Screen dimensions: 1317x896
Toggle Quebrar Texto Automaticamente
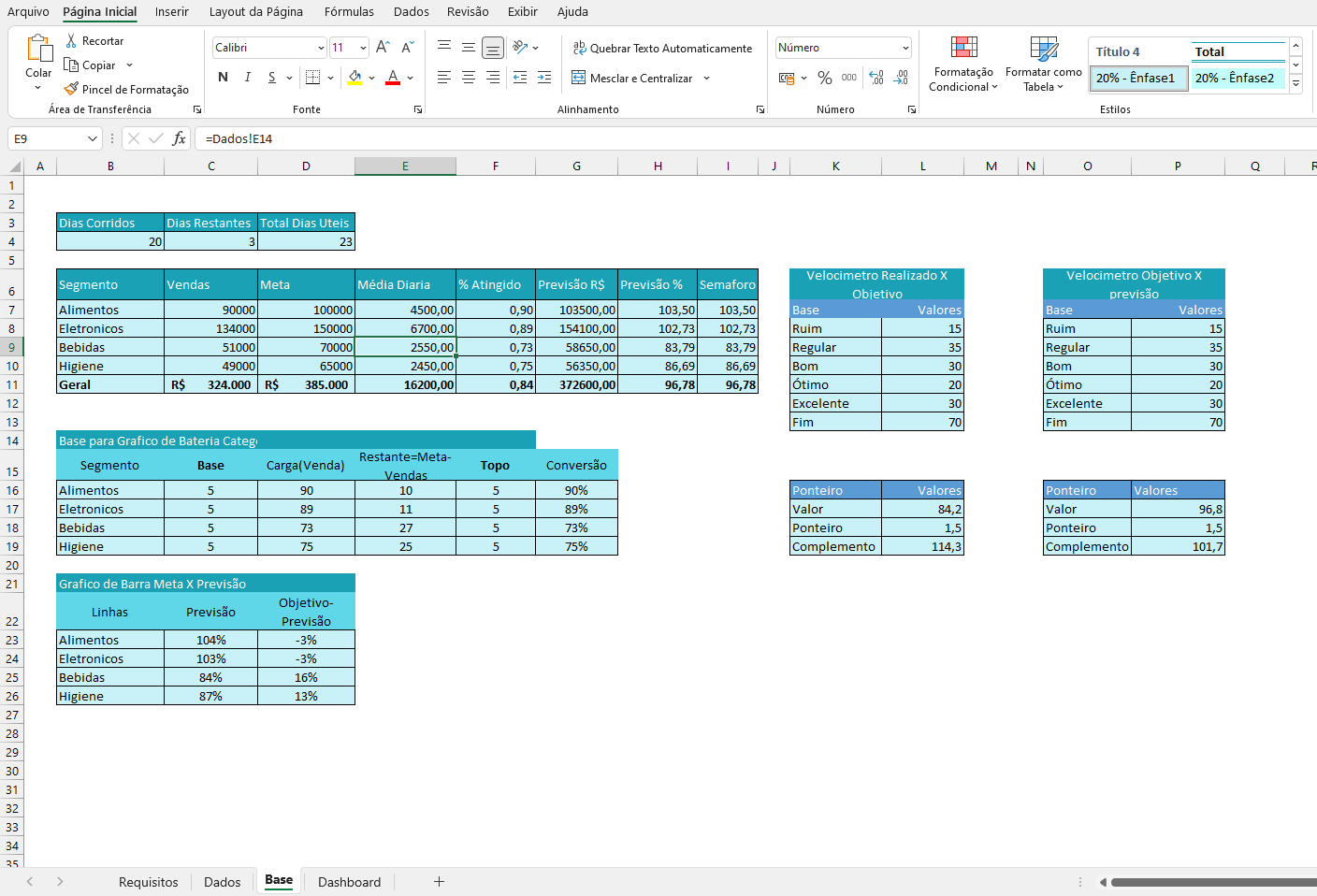click(662, 49)
